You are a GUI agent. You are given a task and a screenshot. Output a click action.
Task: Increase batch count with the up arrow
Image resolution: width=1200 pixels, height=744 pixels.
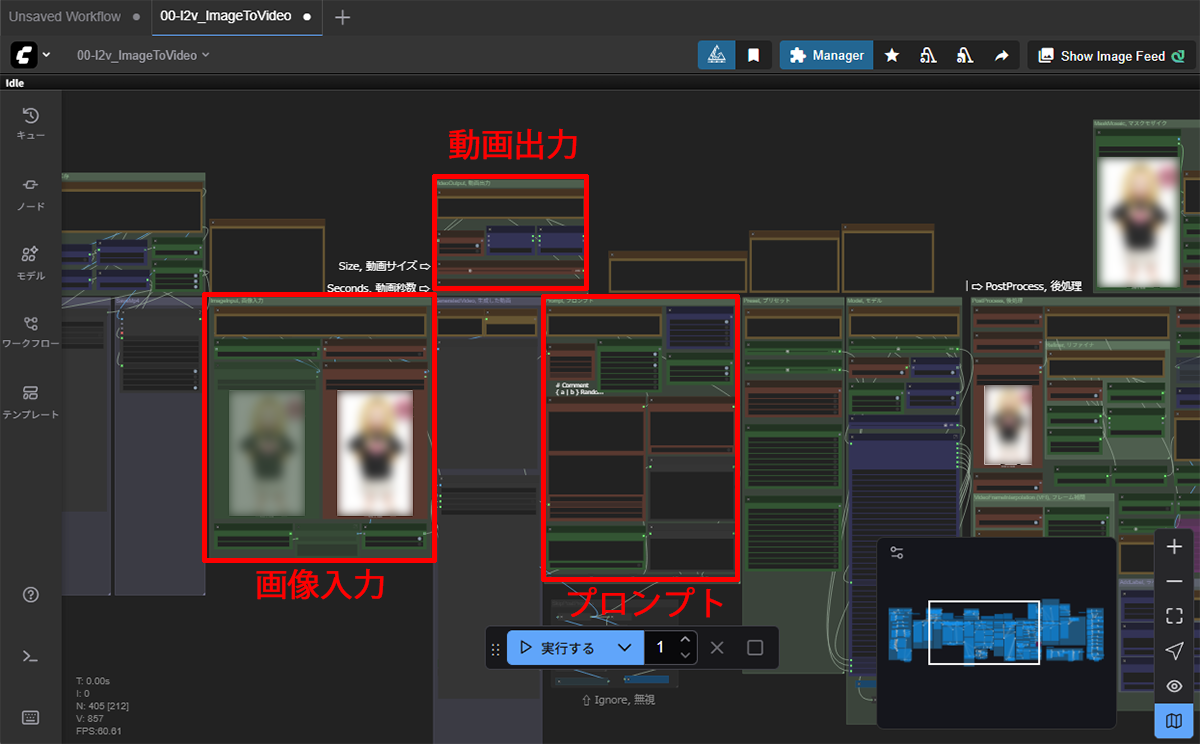tap(685, 640)
